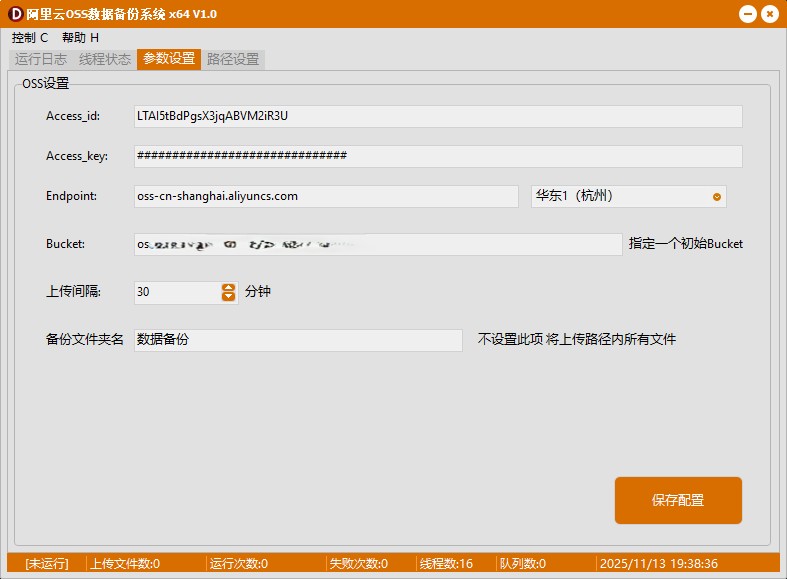Viewport: 787px width, 579px height.
Task: Select the 参数设置 tab
Action: point(169,59)
